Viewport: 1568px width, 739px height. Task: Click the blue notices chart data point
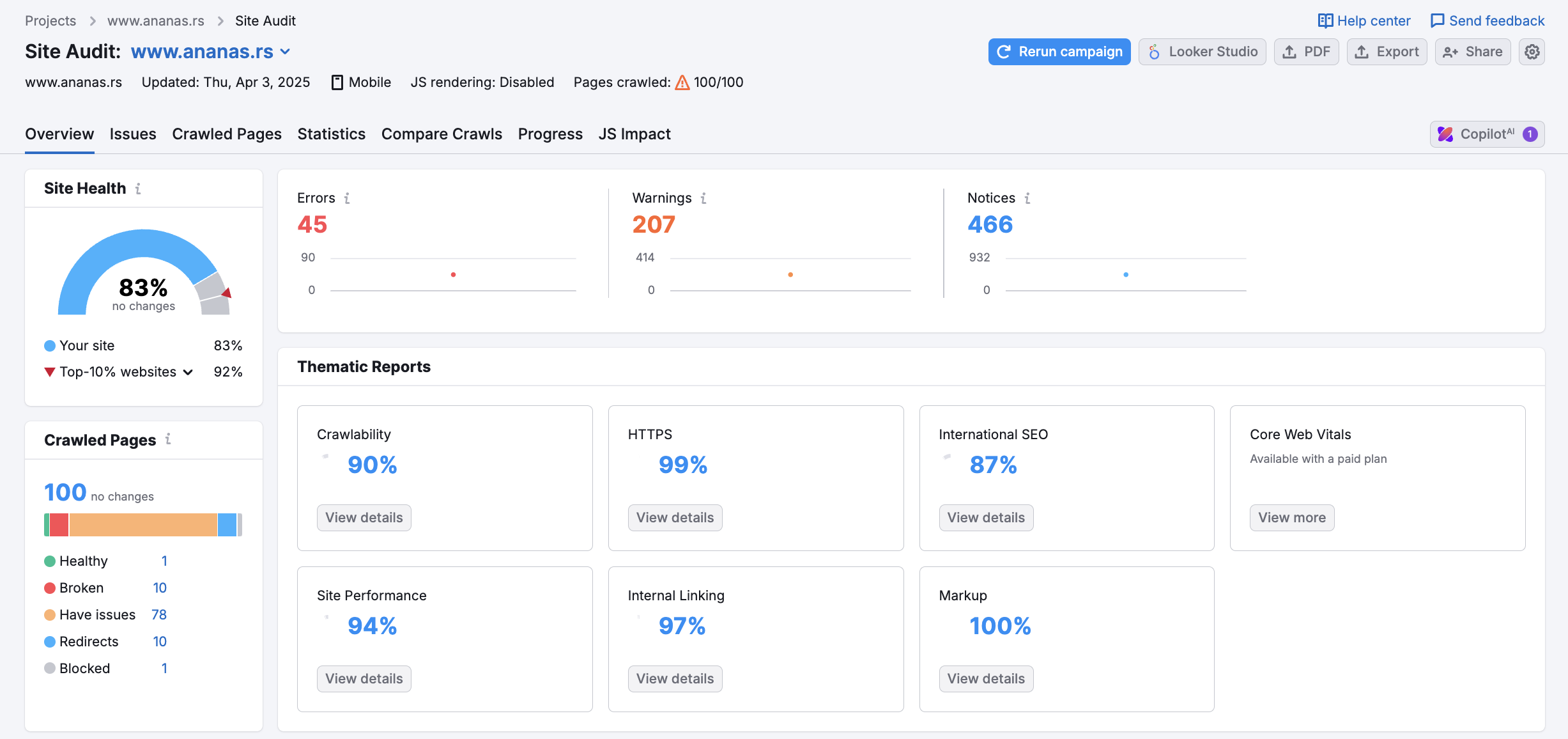tap(1126, 275)
